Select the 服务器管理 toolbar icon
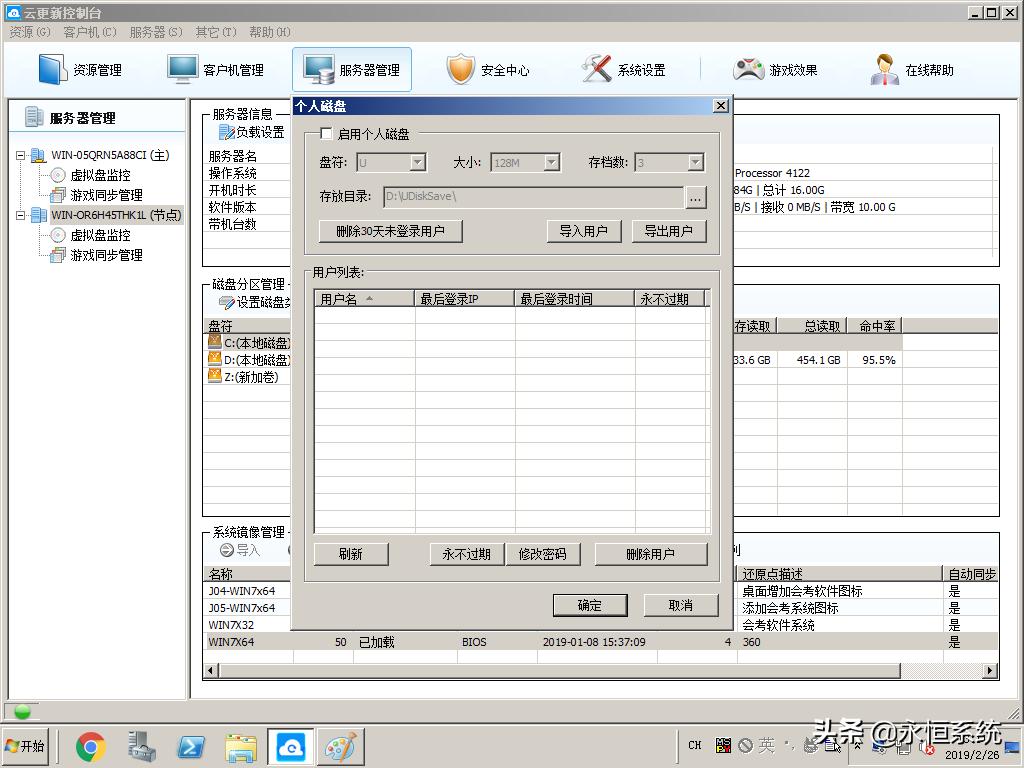 coord(350,70)
